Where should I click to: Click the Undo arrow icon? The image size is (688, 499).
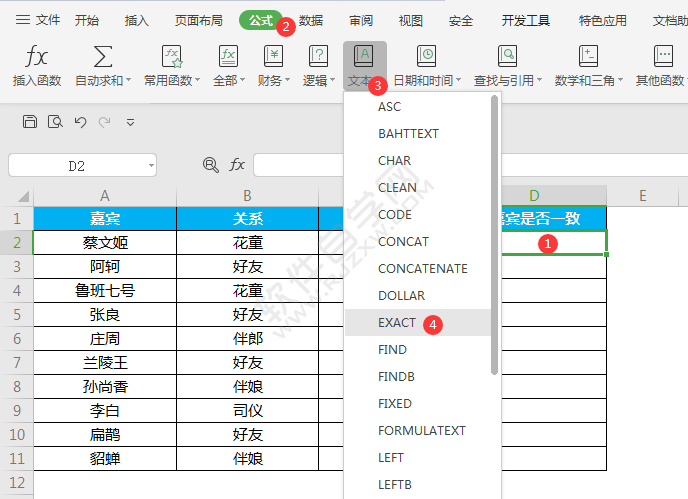pos(80,122)
